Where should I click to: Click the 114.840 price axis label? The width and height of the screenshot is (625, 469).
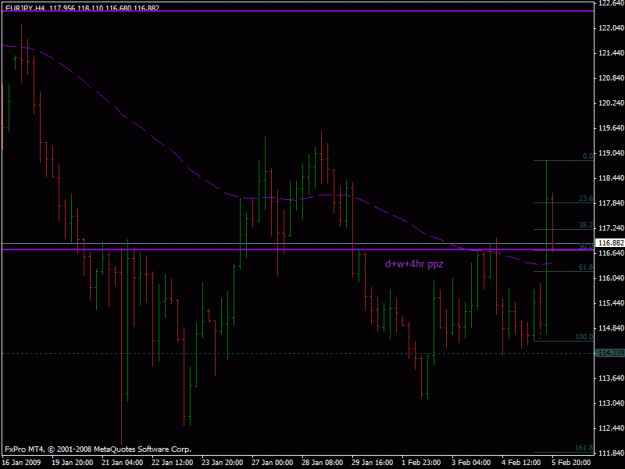pos(611,328)
